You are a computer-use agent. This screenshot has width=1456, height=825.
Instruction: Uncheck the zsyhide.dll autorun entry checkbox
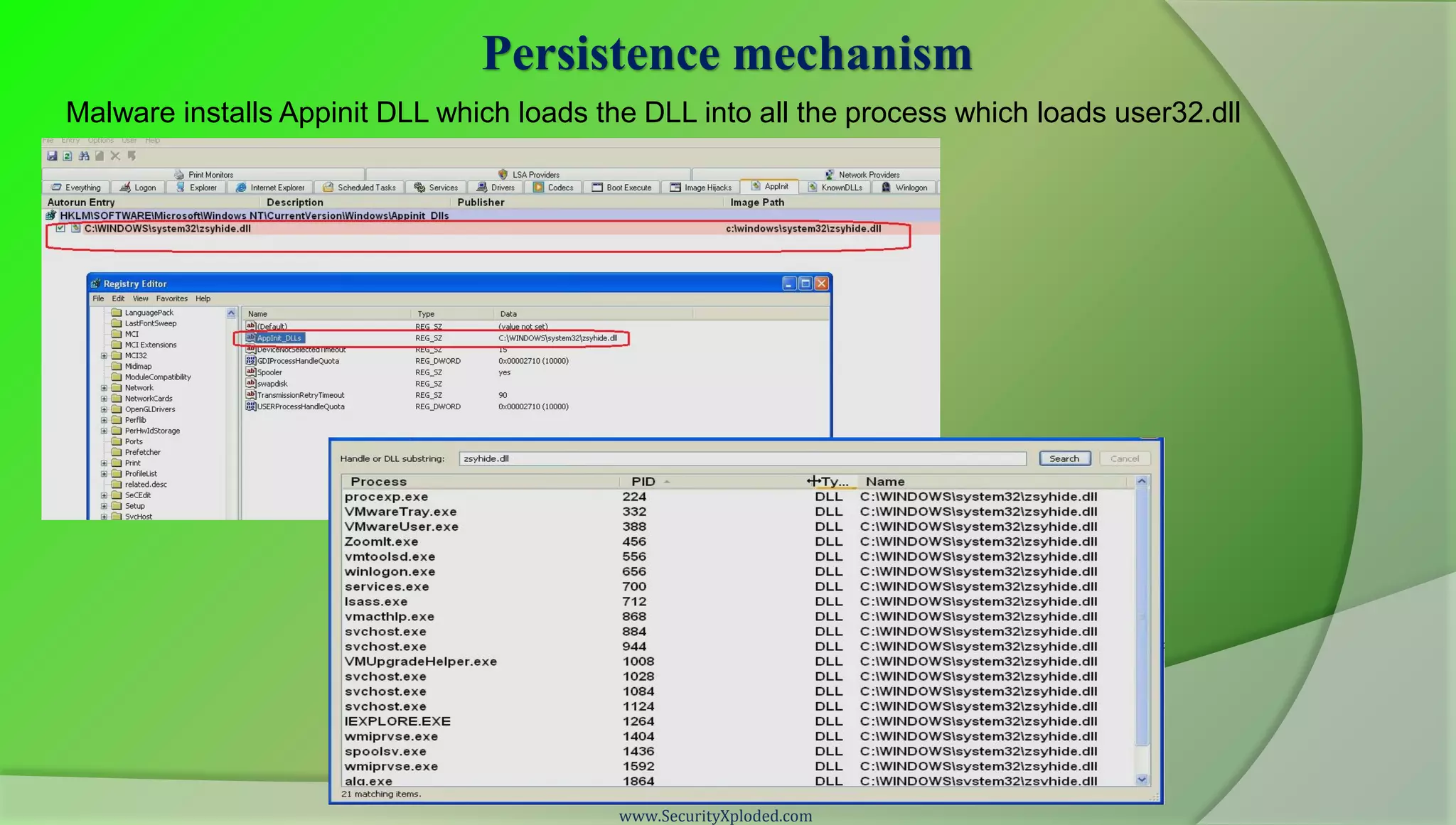pos(61,228)
